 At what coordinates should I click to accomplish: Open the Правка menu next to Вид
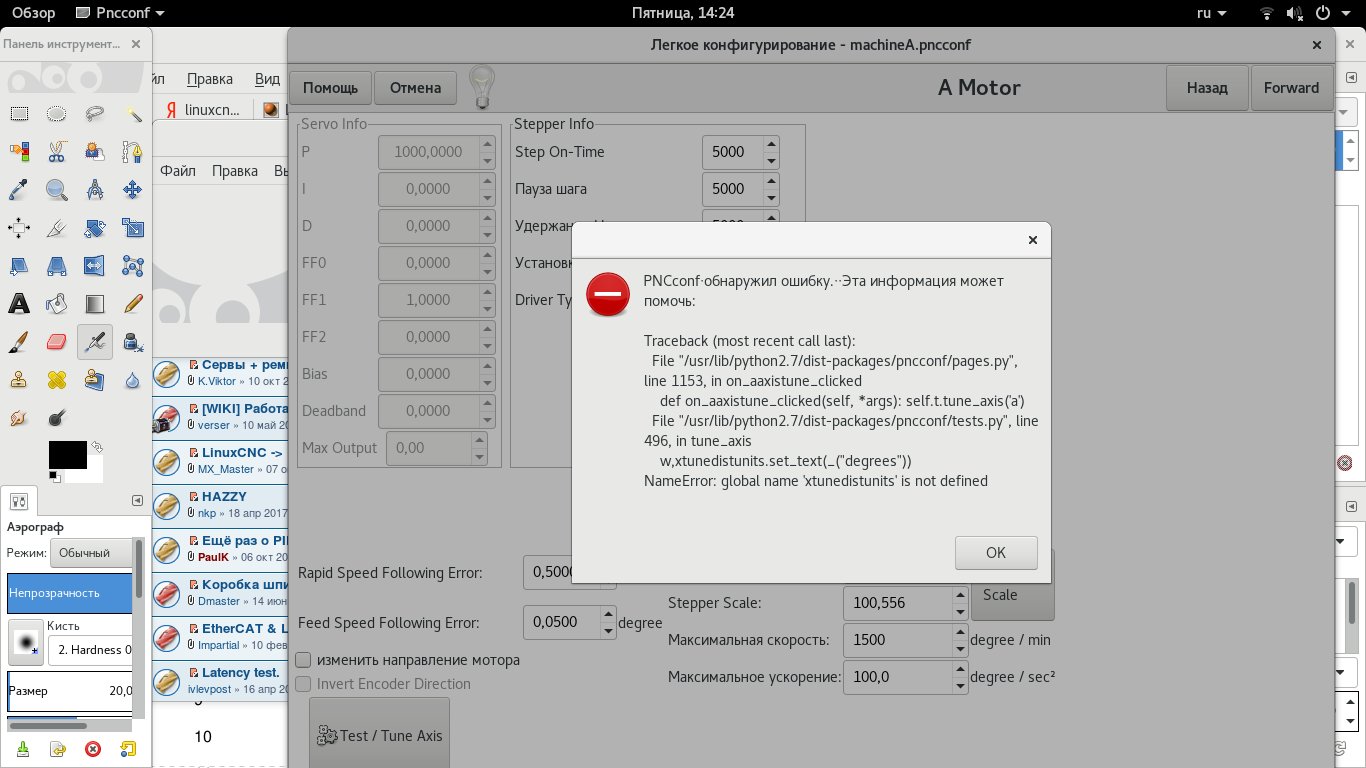click(x=210, y=79)
